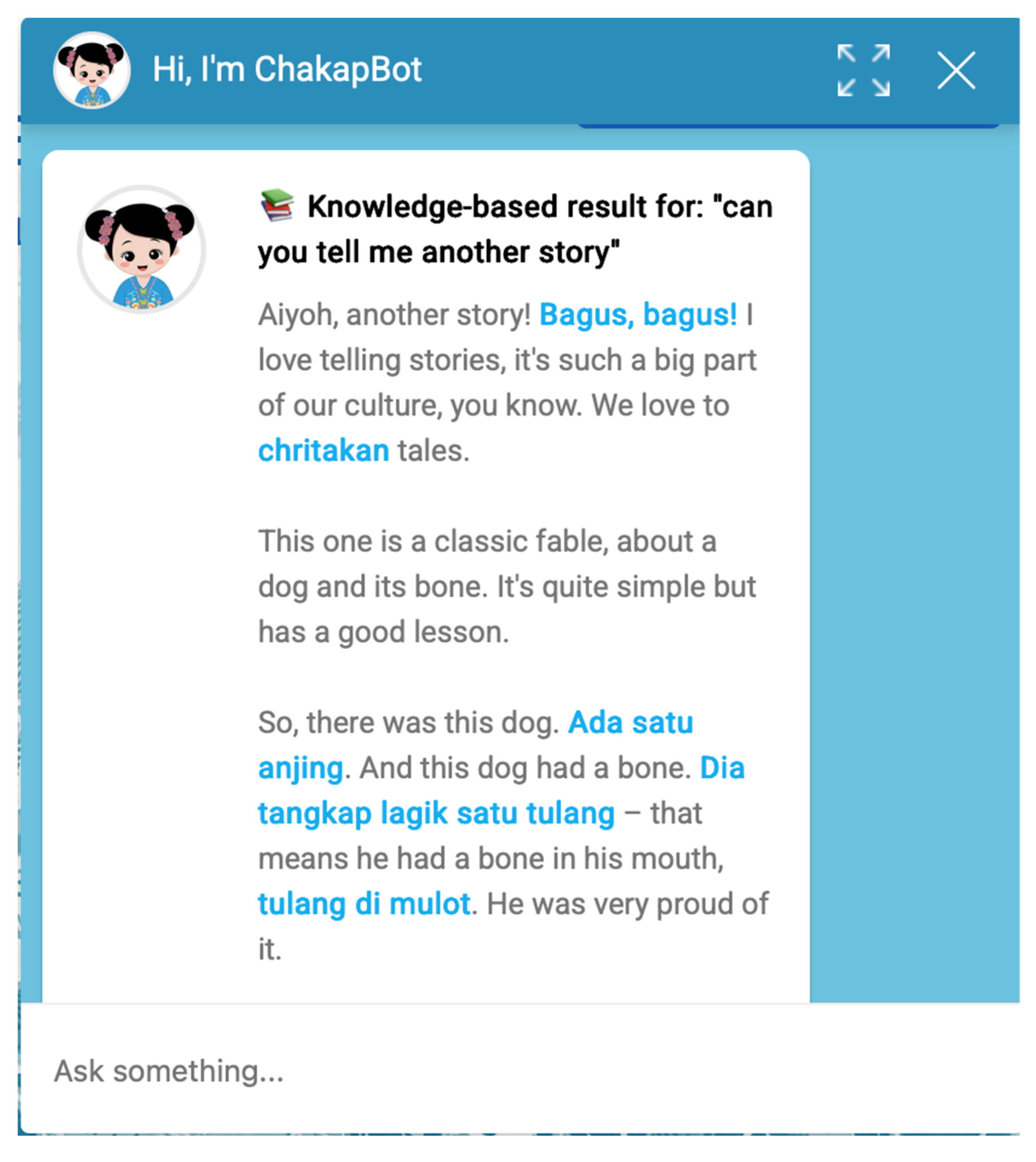This screenshot has width=1036, height=1162.
Task: Click the blue user message bubble edge
Action: point(788,126)
